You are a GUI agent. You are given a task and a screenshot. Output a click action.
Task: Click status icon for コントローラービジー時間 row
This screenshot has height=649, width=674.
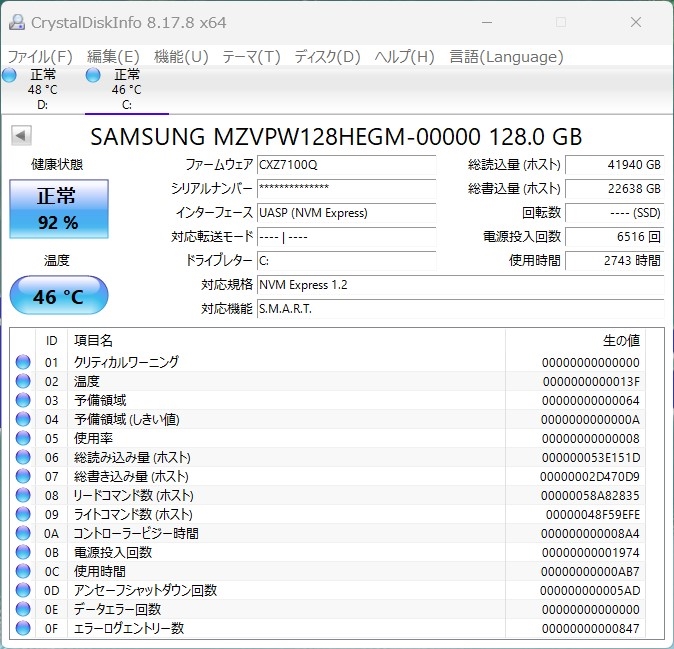coord(23,533)
